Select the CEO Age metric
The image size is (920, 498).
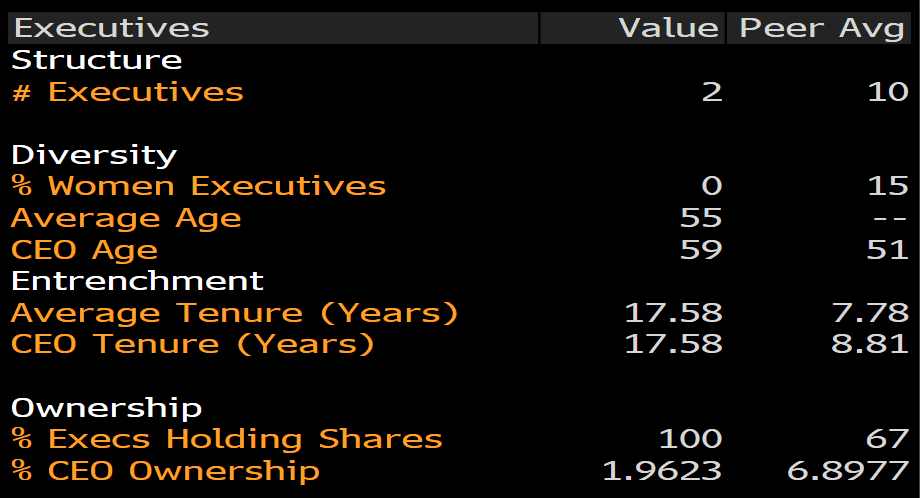(x=84, y=249)
